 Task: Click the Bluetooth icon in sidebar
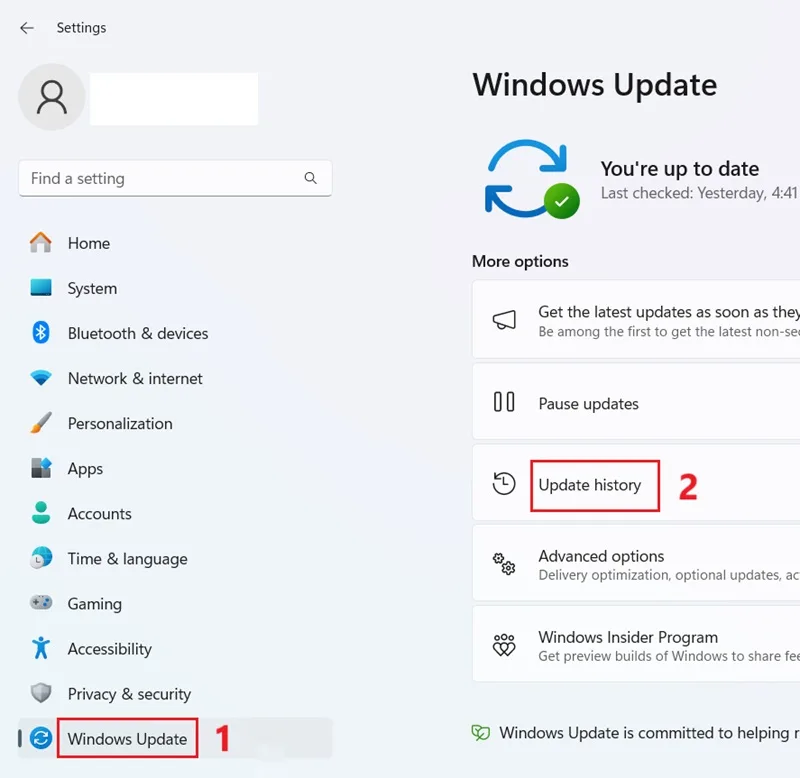pos(41,333)
